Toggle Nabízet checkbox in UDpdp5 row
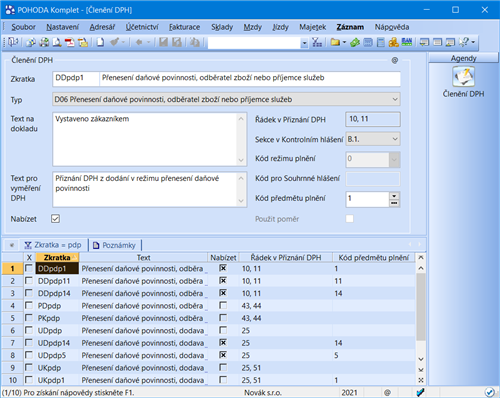 223,355
